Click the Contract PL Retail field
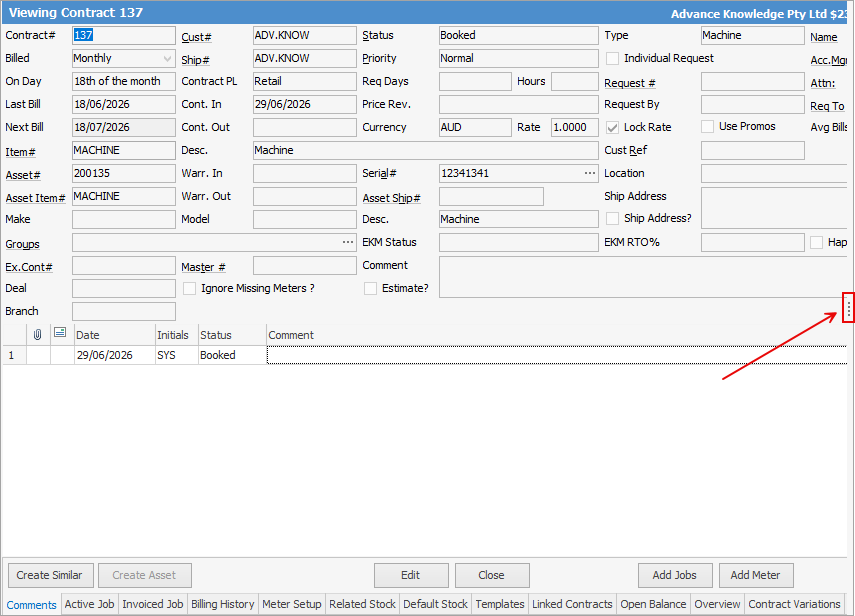Screen dimensions: 855x616 [x=305, y=81]
